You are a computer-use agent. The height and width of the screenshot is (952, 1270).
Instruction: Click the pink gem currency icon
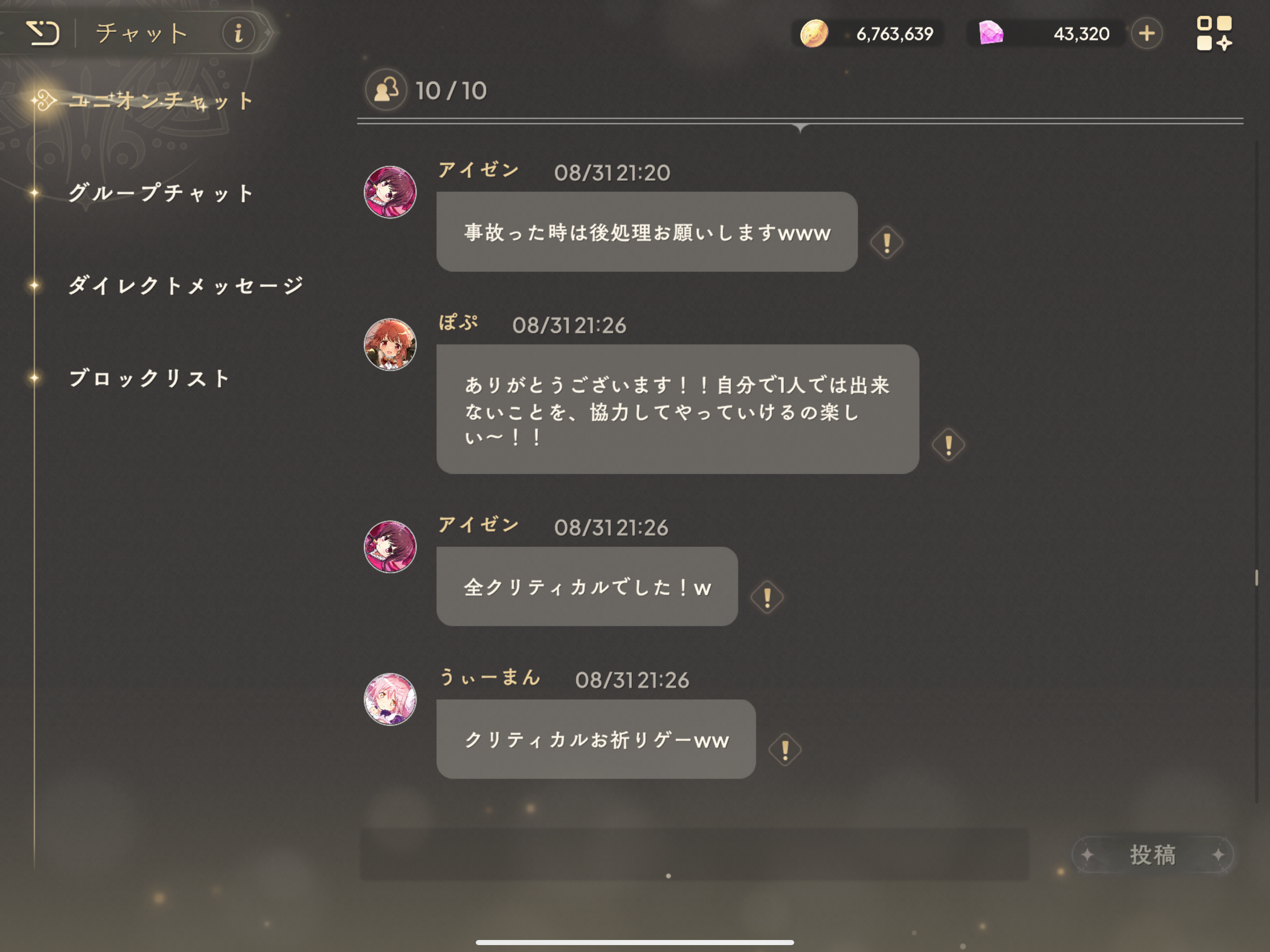(x=990, y=33)
